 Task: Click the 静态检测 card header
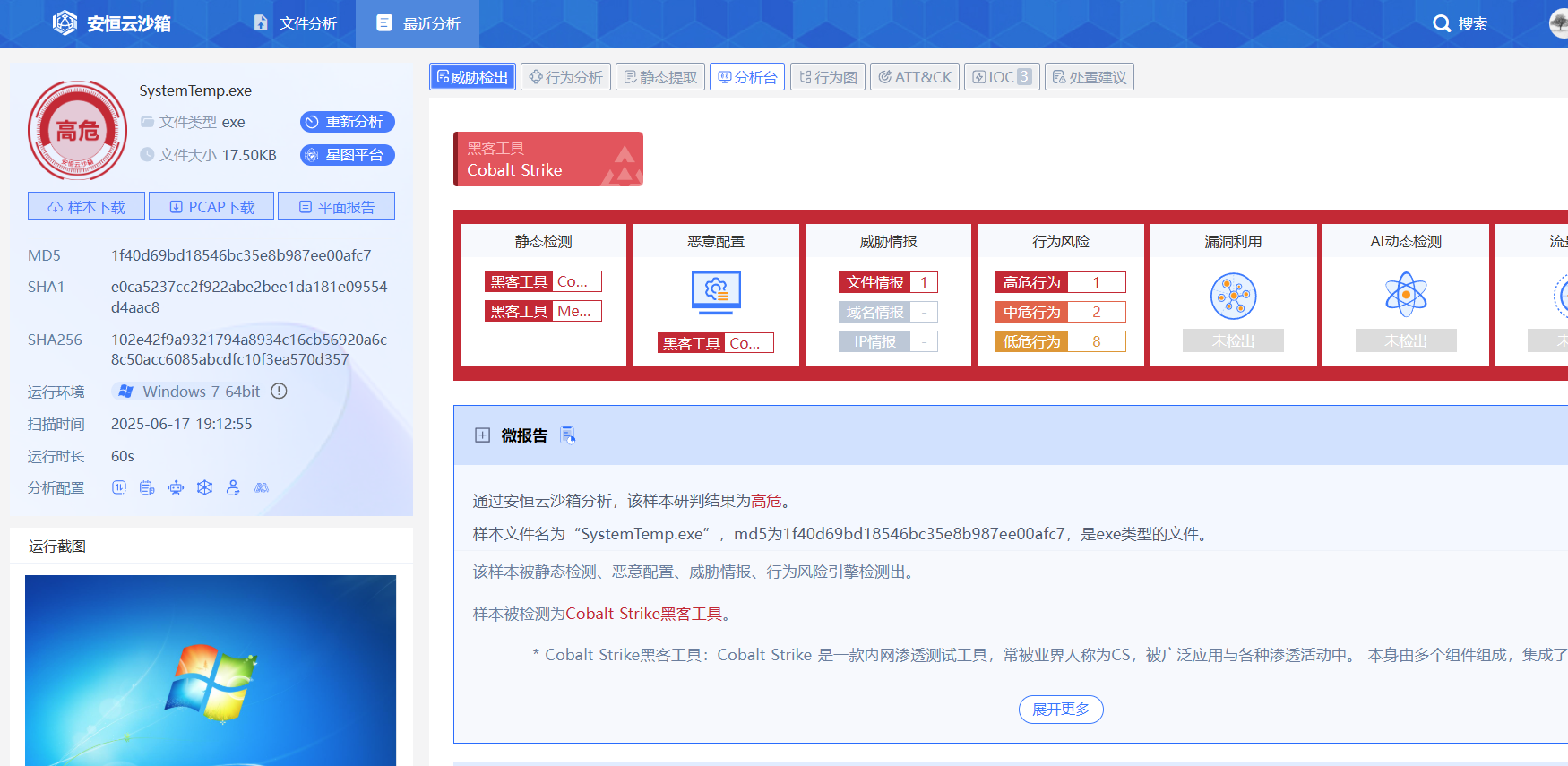(x=543, y=241)
